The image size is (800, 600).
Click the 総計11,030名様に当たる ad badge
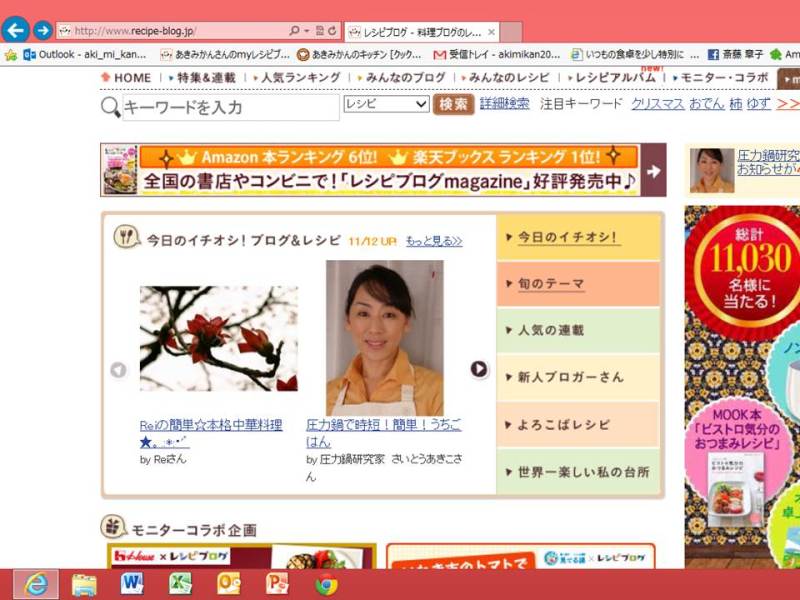[745, 271]
